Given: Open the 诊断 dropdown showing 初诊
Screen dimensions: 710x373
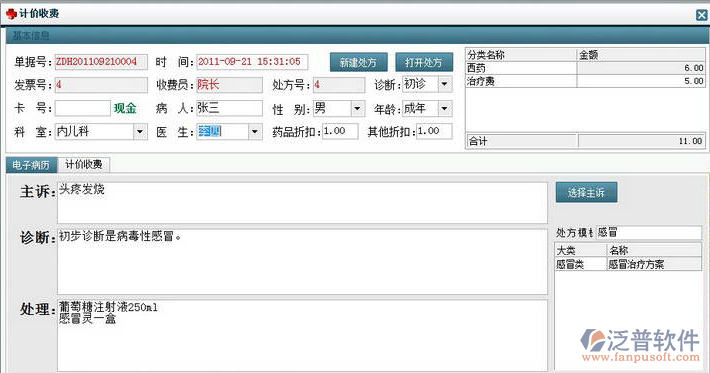Looking at the screenshot, I should [x=444, y=84].
